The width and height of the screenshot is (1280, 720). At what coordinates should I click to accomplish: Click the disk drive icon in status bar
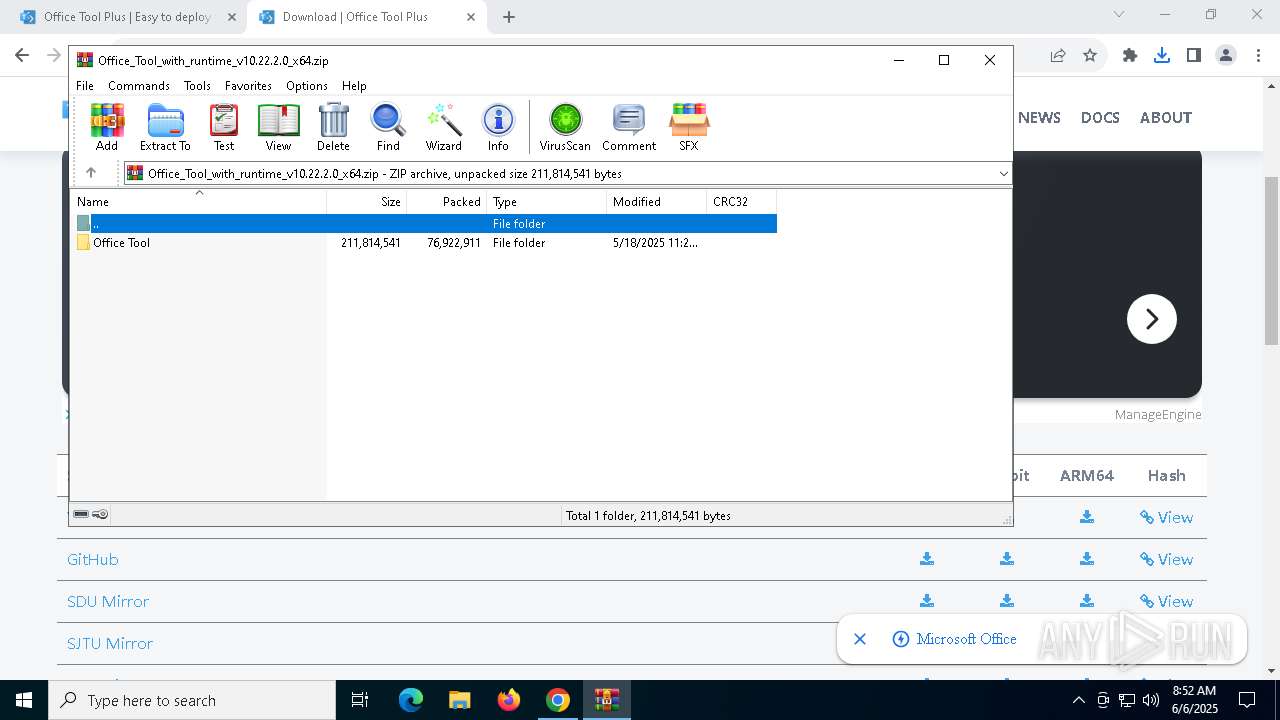pos(81,514)
